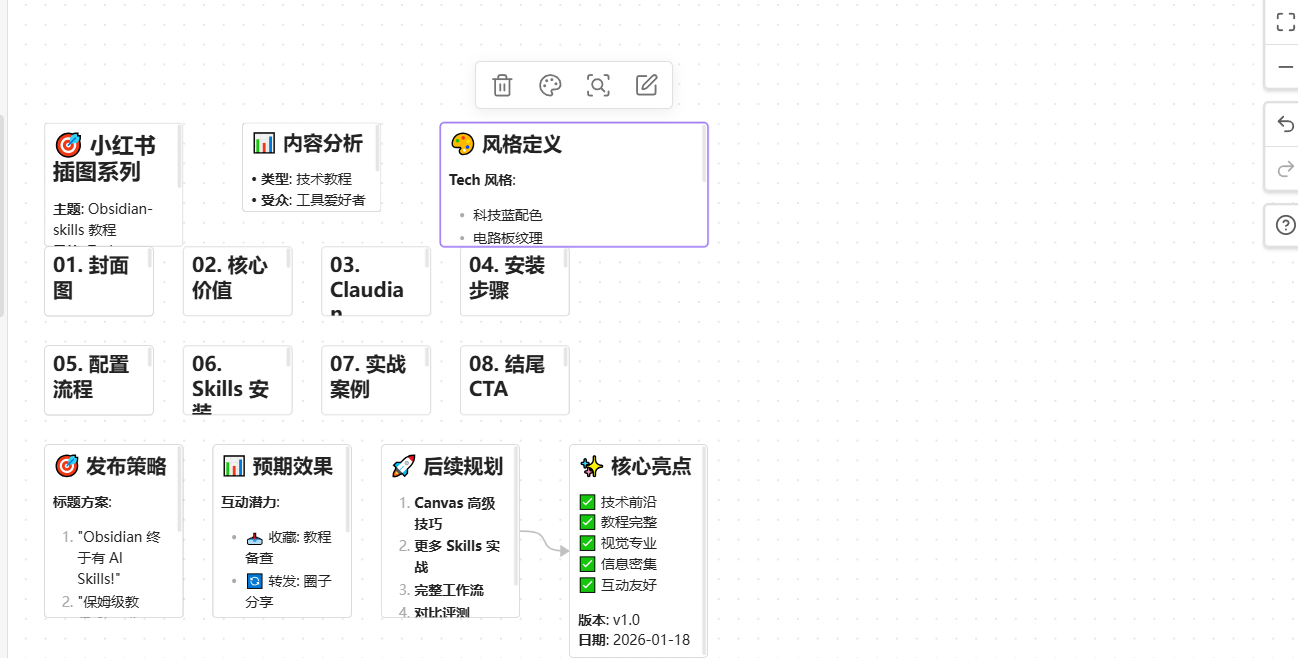Click the 主题: Obsidian-skills 教程 text
The height and width of the screenshot is (658, 1298).
(103, 219)
